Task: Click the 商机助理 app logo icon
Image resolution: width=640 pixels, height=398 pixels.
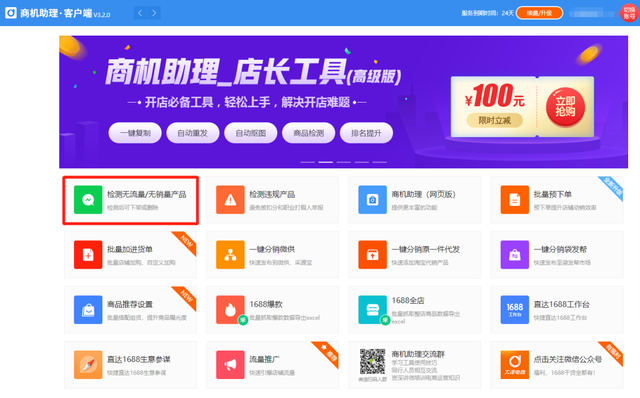Action: click(x=11, y=13)
